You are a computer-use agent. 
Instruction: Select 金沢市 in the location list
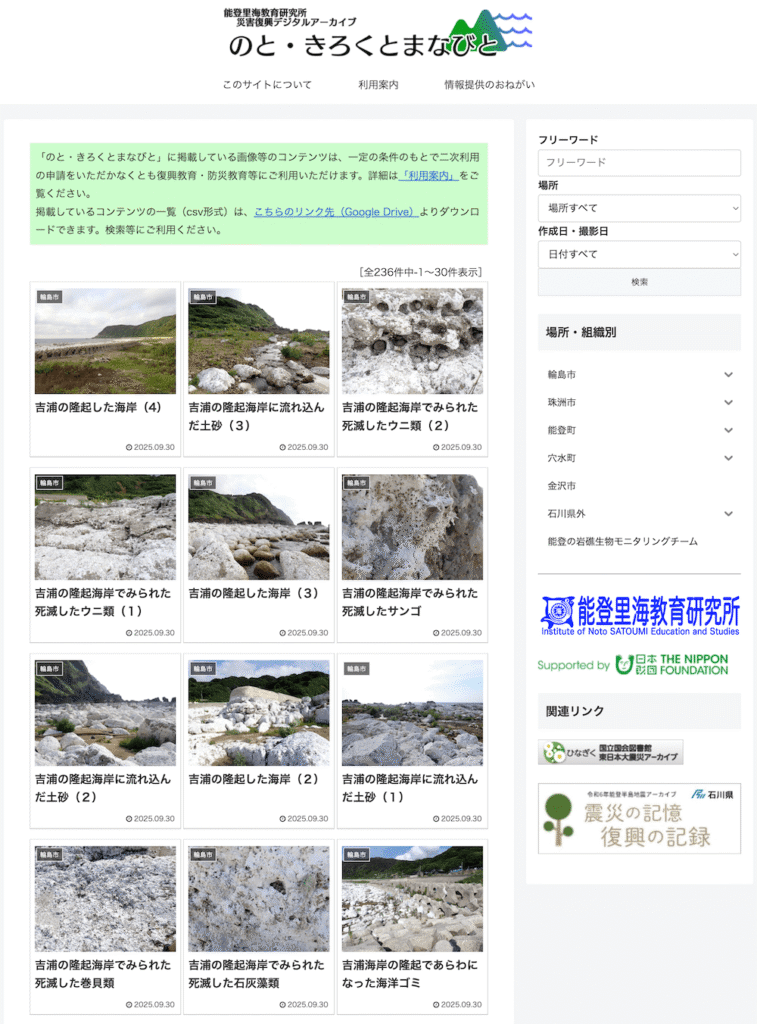click(561, 486)
